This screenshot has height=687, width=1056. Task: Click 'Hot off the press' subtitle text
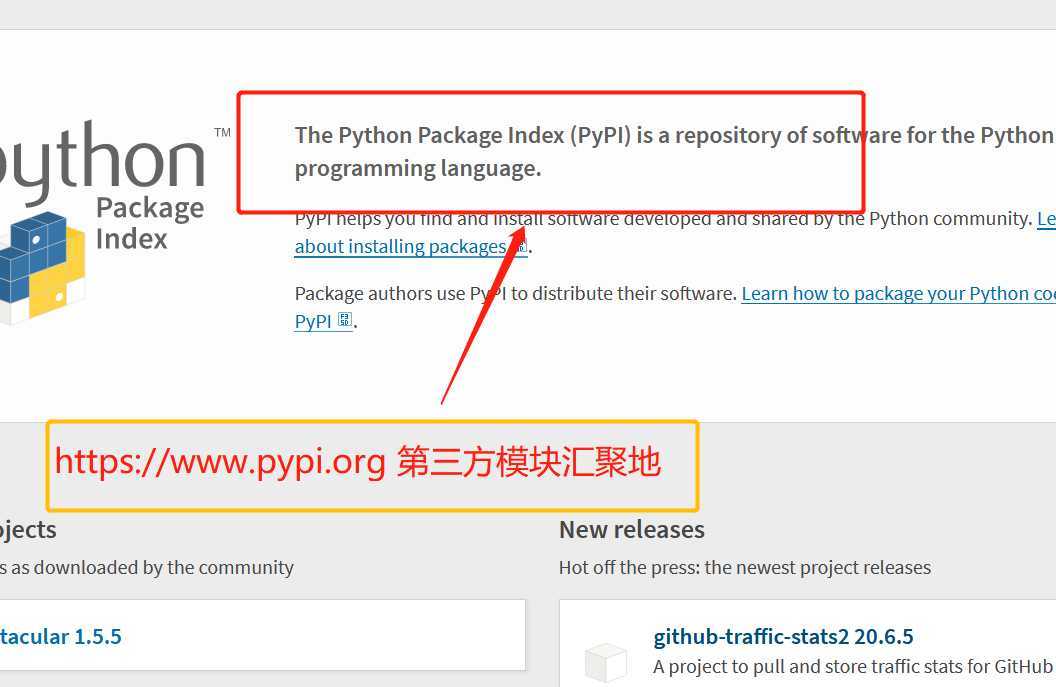745,568
